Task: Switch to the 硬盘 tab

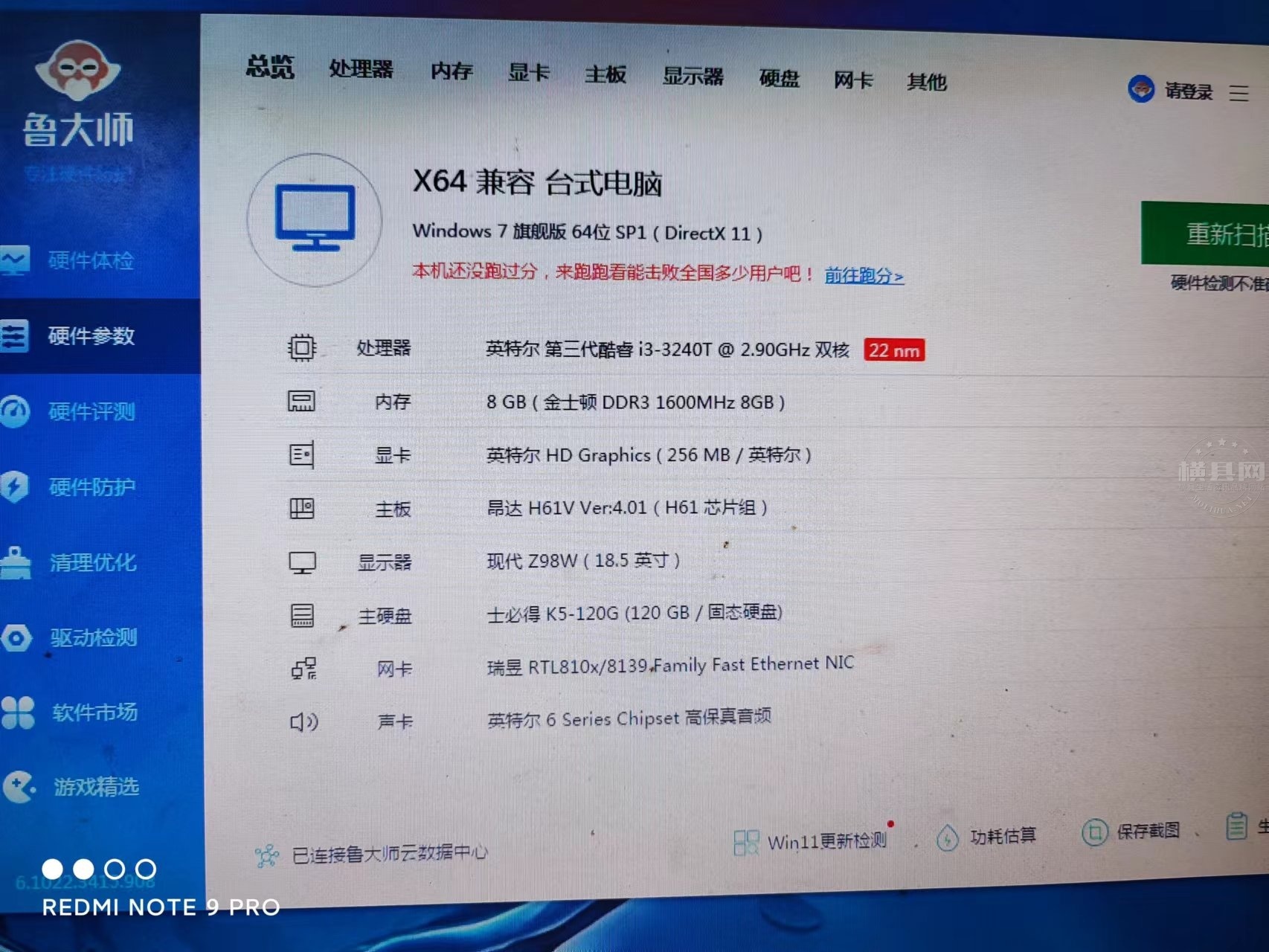Action: tap(780, 78)
